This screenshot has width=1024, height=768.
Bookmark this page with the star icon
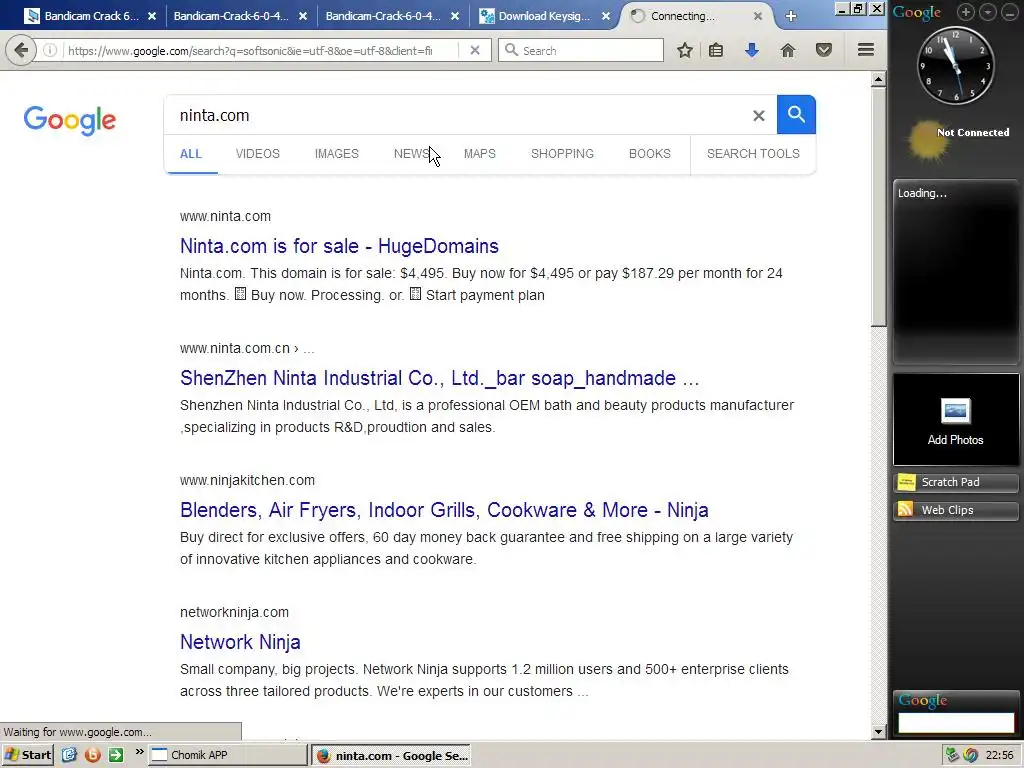[684, 50]
